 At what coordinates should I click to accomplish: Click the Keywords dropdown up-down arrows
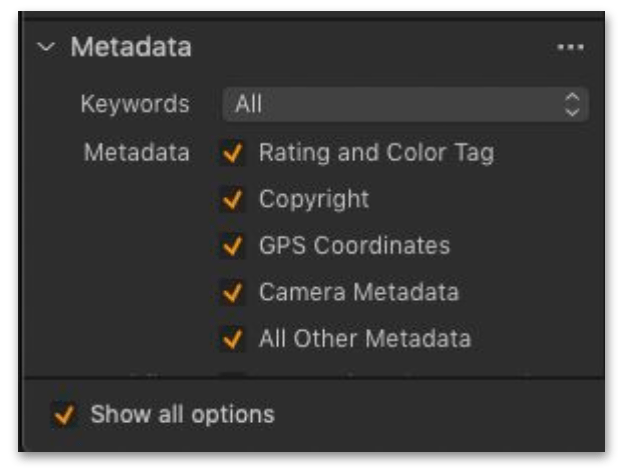(x=572, y=103)
